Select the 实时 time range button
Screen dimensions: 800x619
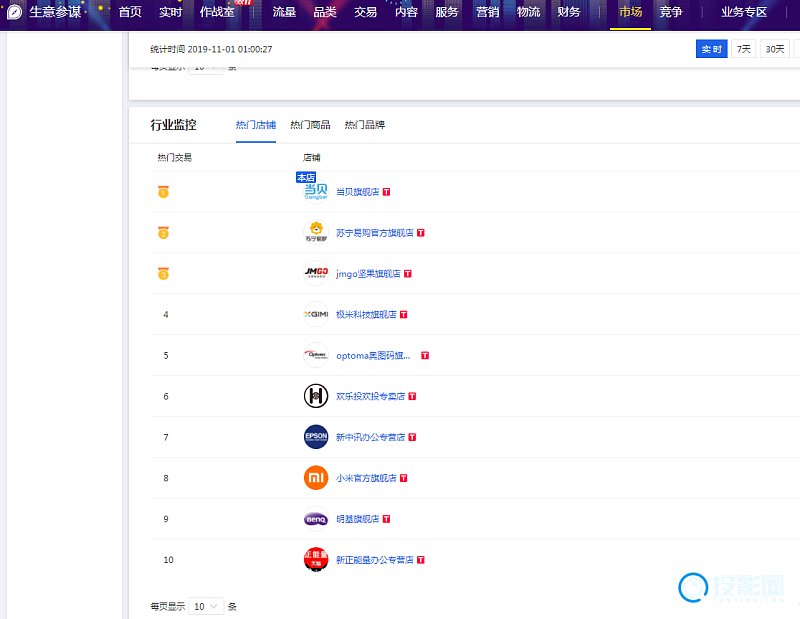tap(711, 49)
